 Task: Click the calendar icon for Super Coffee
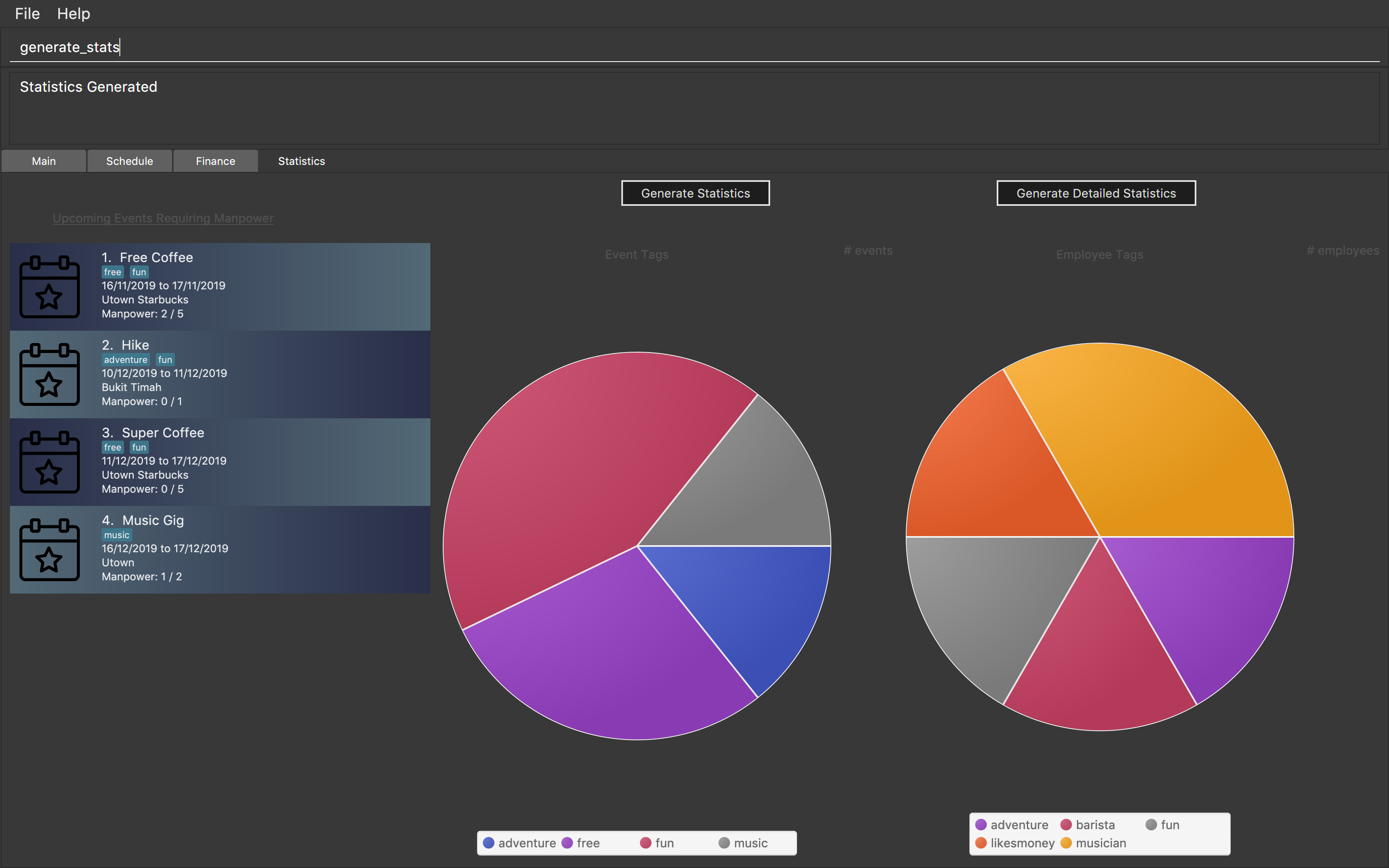(49, 462)
